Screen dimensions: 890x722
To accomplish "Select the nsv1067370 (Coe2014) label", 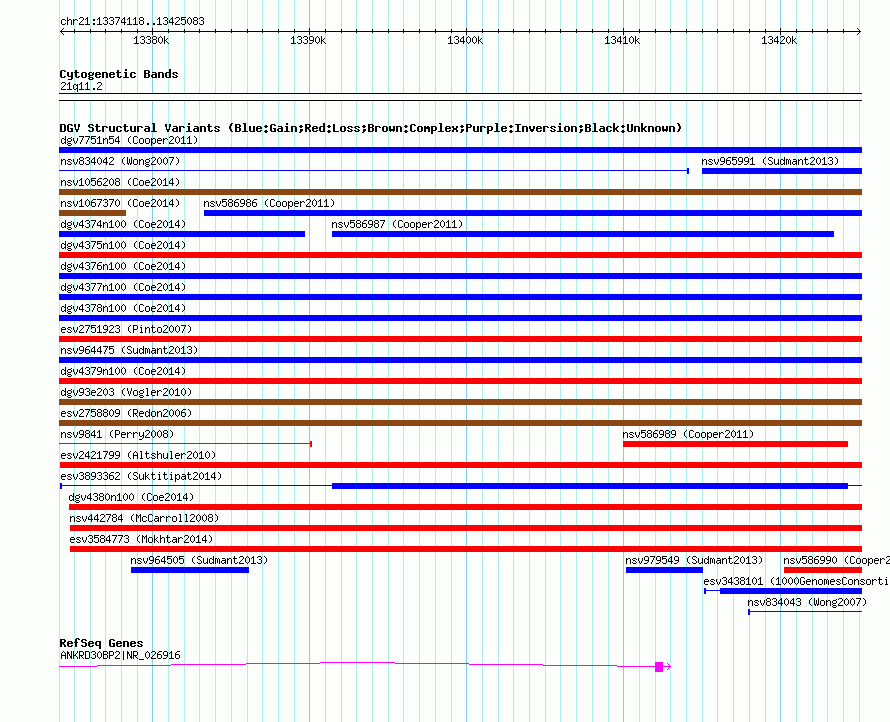I will tap(120, 203).
